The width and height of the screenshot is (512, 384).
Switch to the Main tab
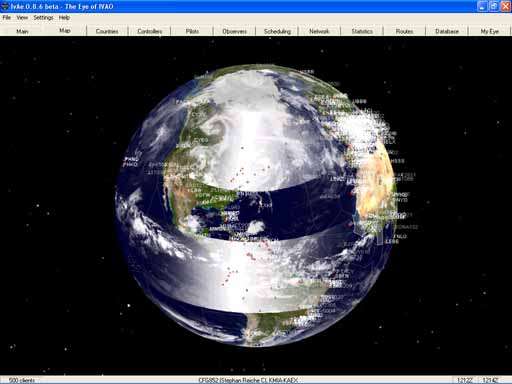click(x=22, y=31)
